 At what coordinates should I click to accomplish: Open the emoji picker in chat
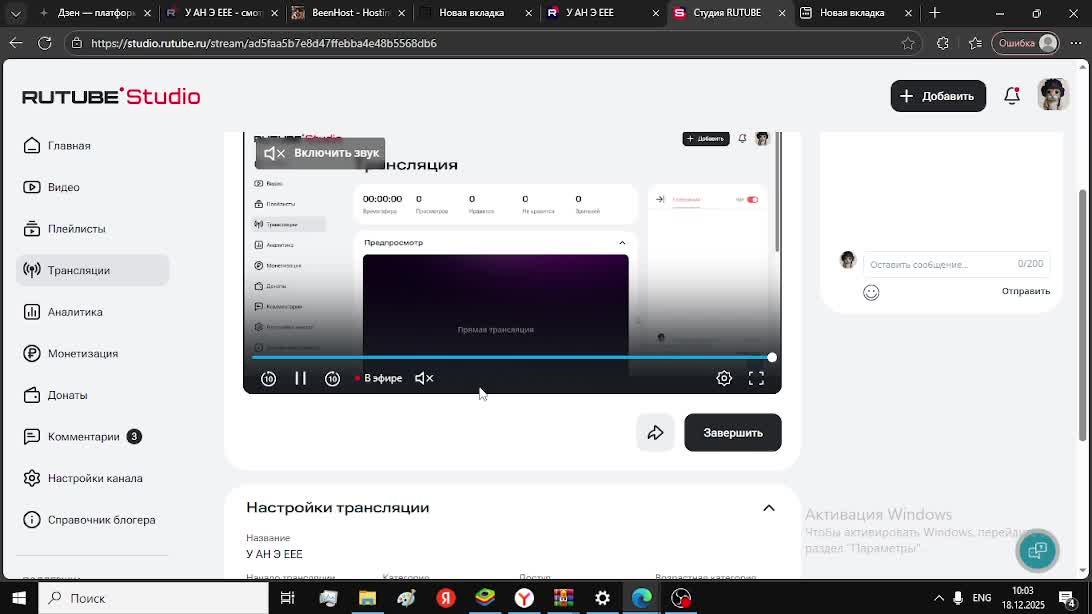(x=871, y=292)
